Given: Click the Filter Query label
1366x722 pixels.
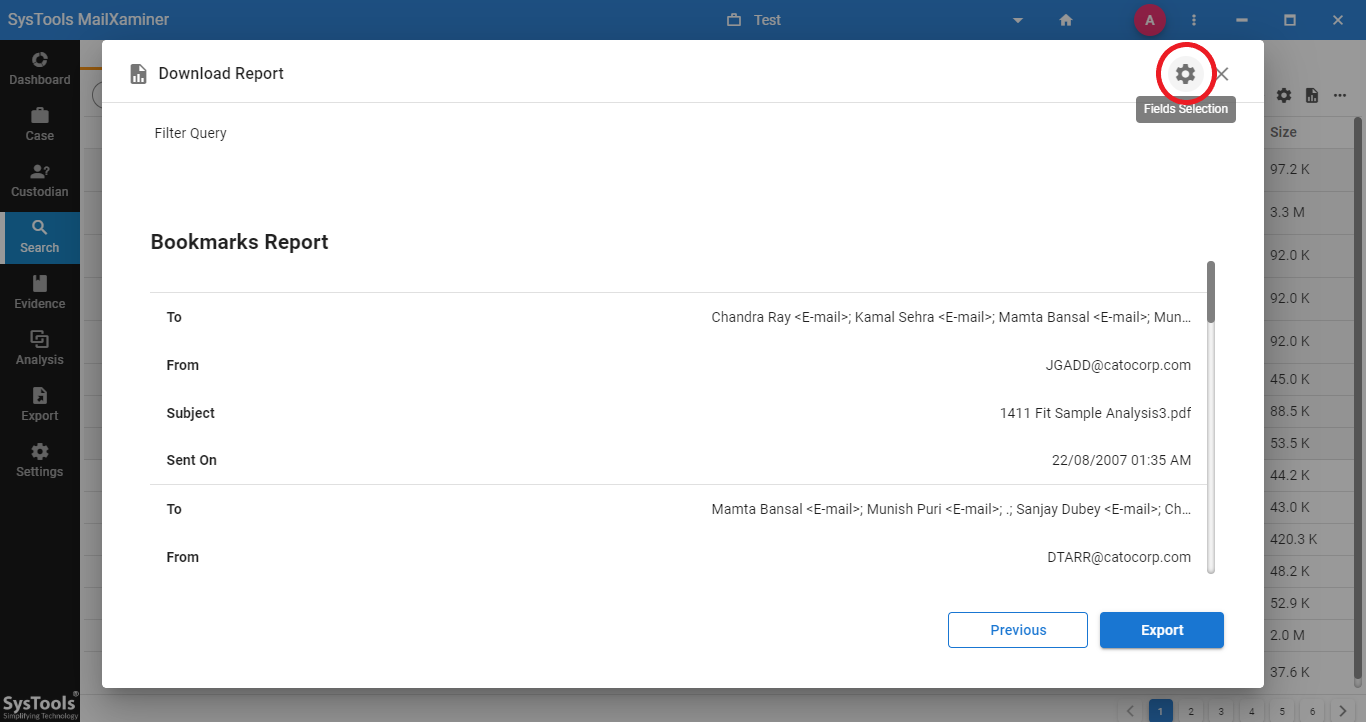Looking at the screenshot, I should (x=190, y=133).
